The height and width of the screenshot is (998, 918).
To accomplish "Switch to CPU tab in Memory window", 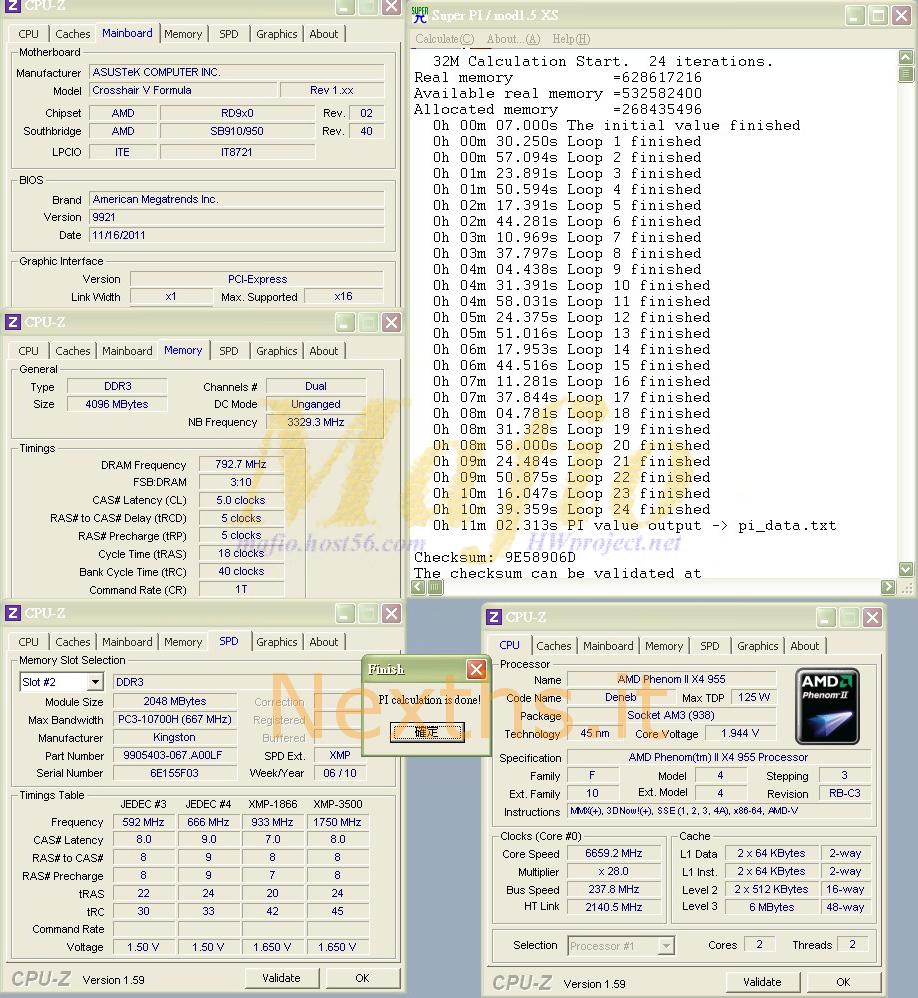I will click(x=28, y=351).
